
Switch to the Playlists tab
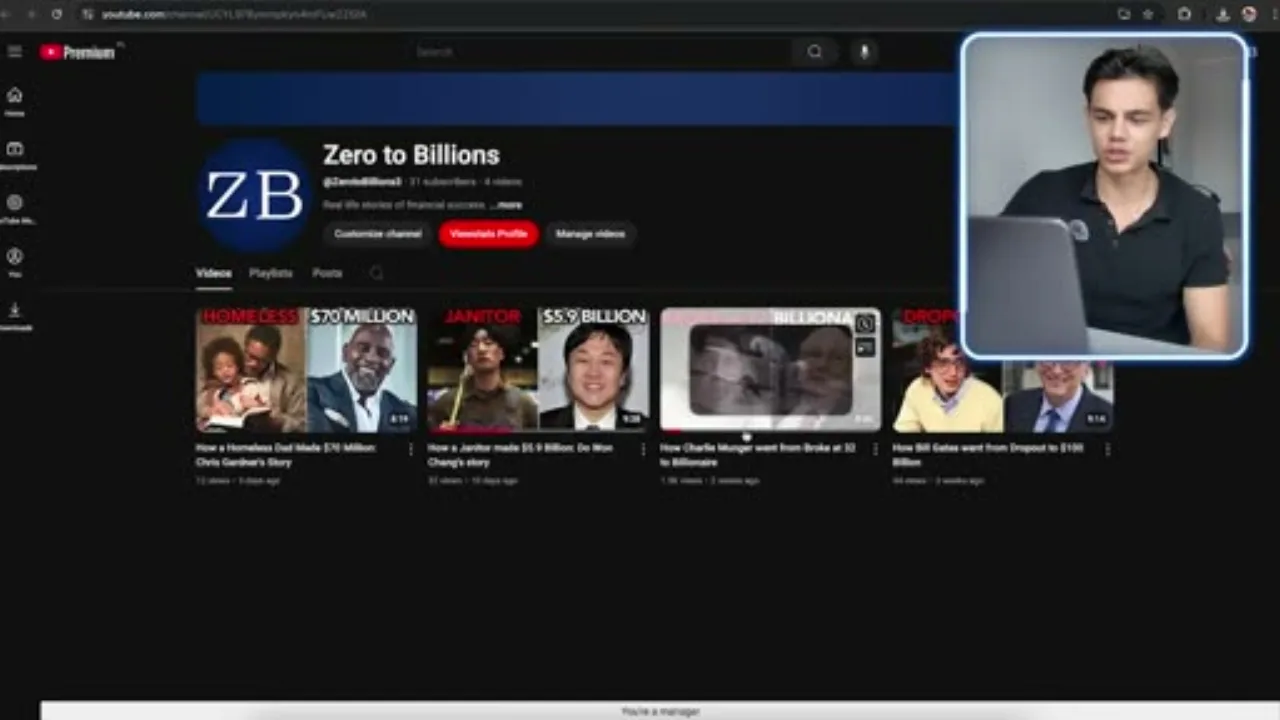[x=271, y=273]
